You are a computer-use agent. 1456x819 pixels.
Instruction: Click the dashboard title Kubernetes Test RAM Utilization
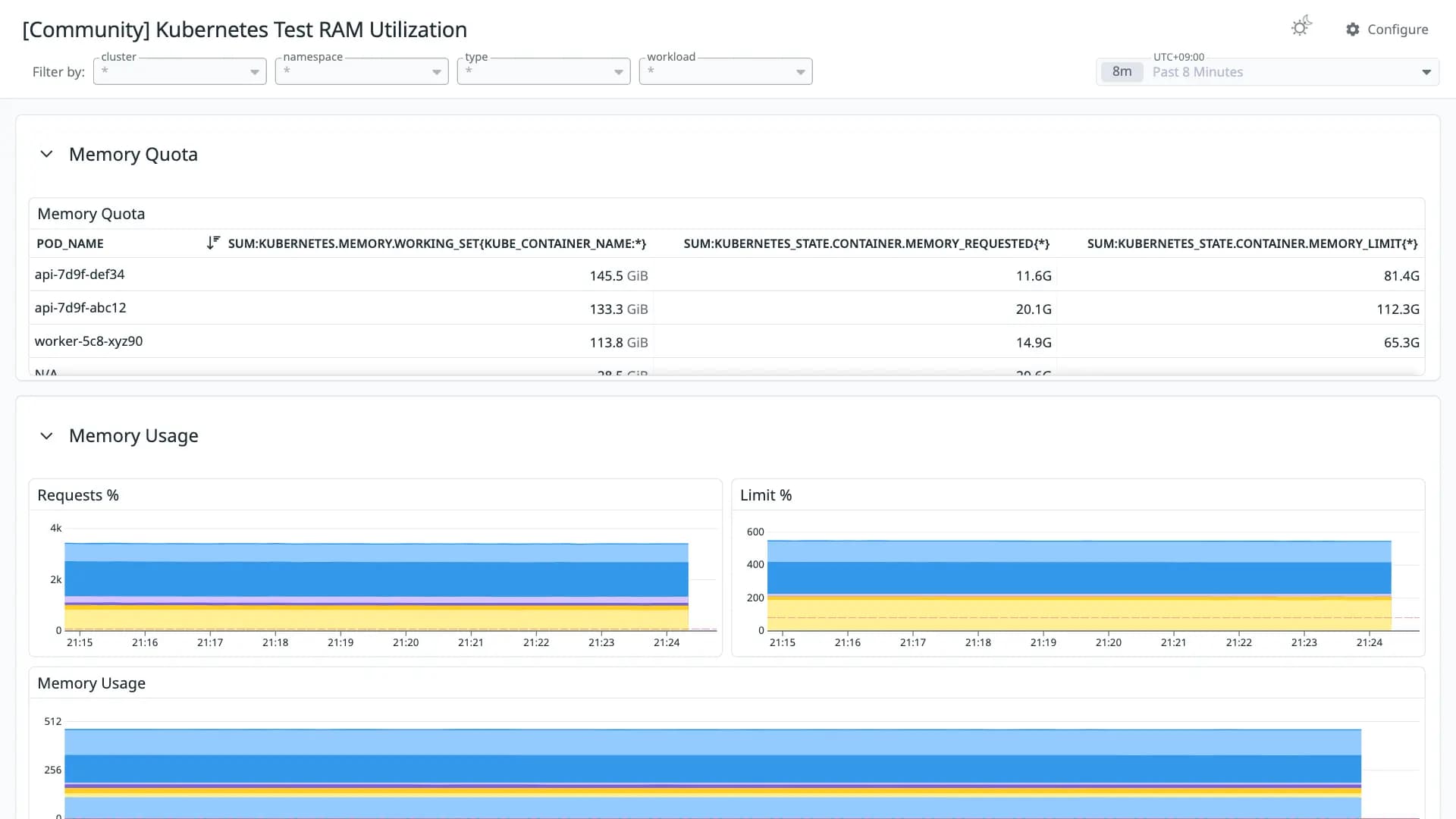coord(244,30)
